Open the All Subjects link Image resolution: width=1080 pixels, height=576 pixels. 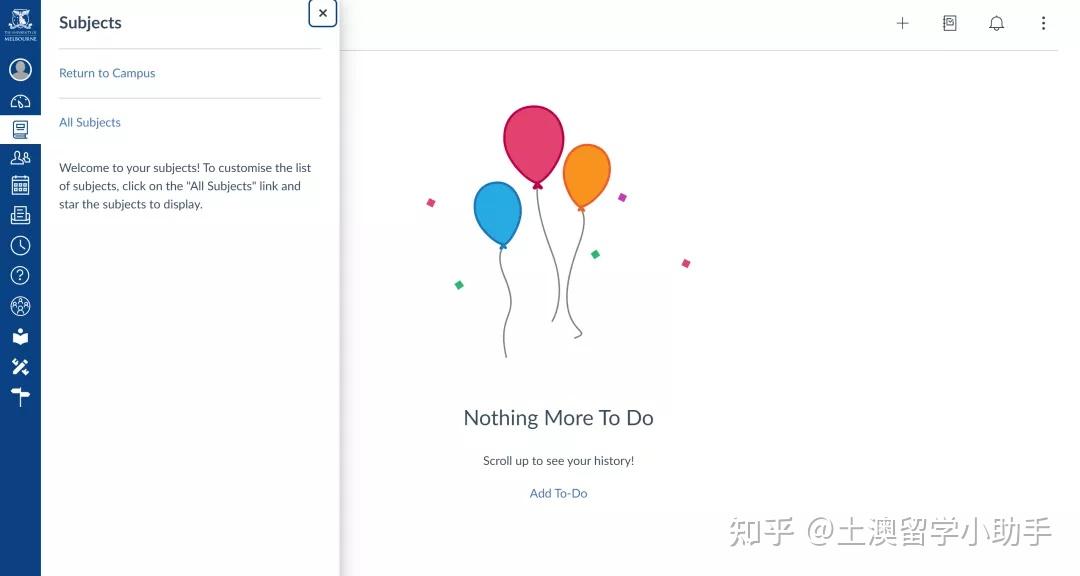(90, 121)
